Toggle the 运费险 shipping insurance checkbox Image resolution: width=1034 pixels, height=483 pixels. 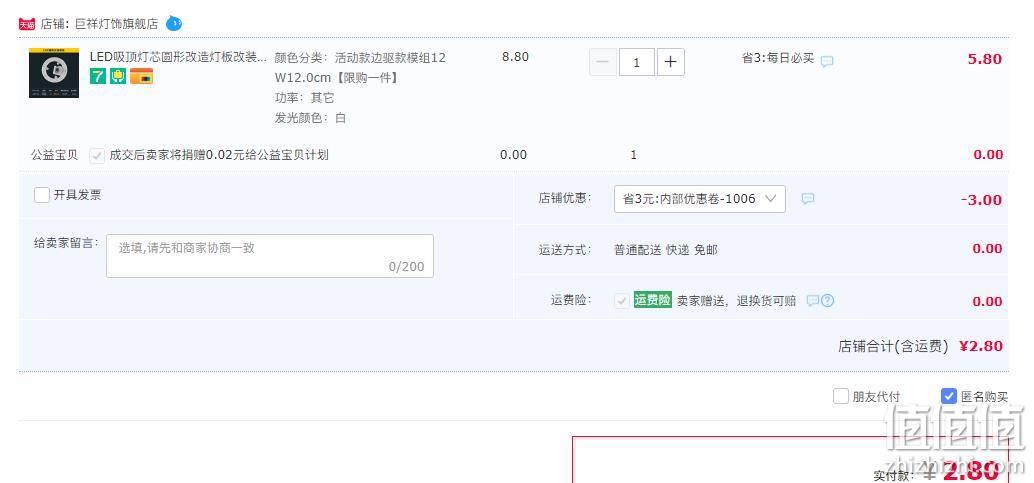tap(621, 301)
